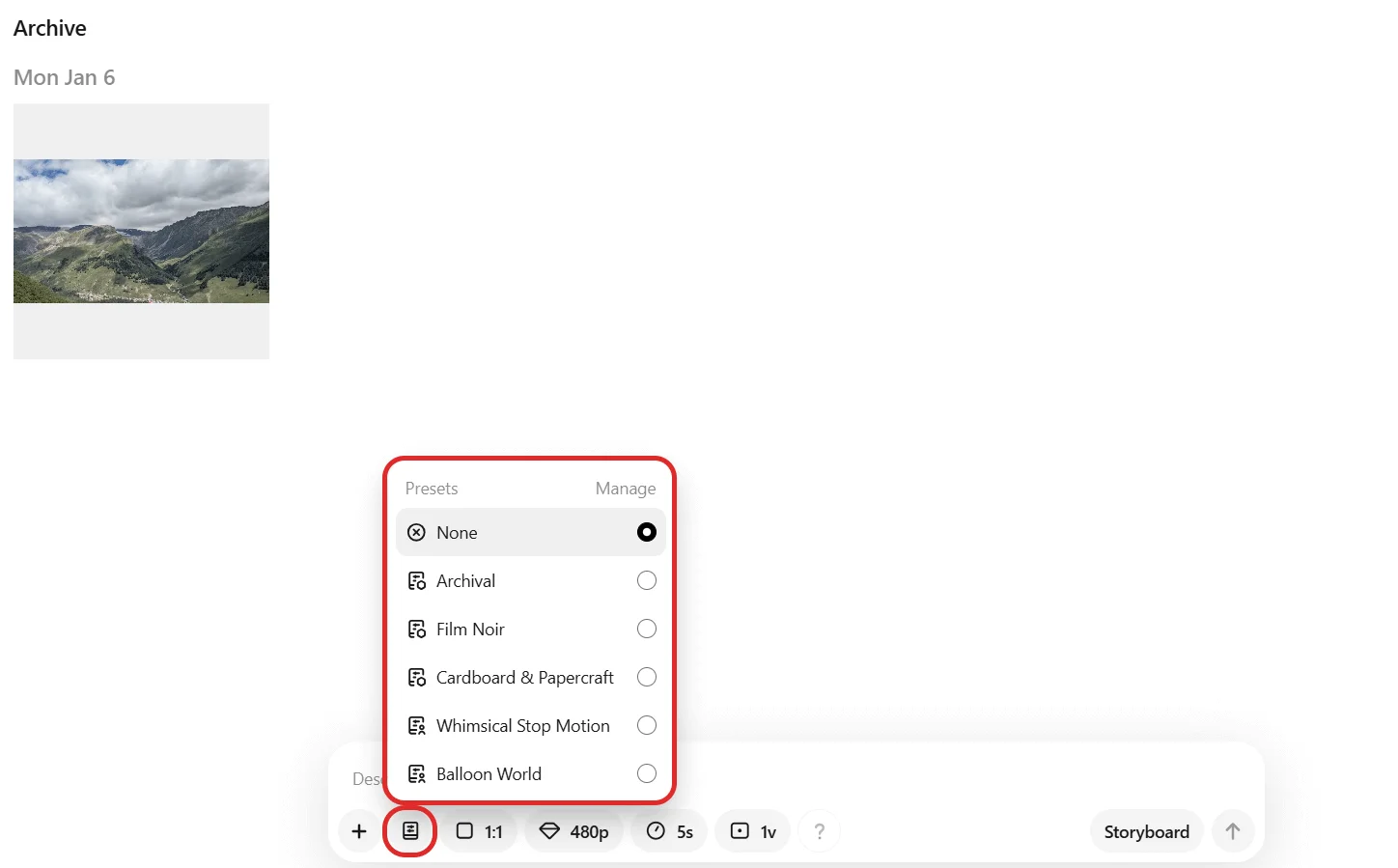
Task: Open the 1:1 aspect ratio dropdown
Action: pyautogui.click(x=479, y=831)
